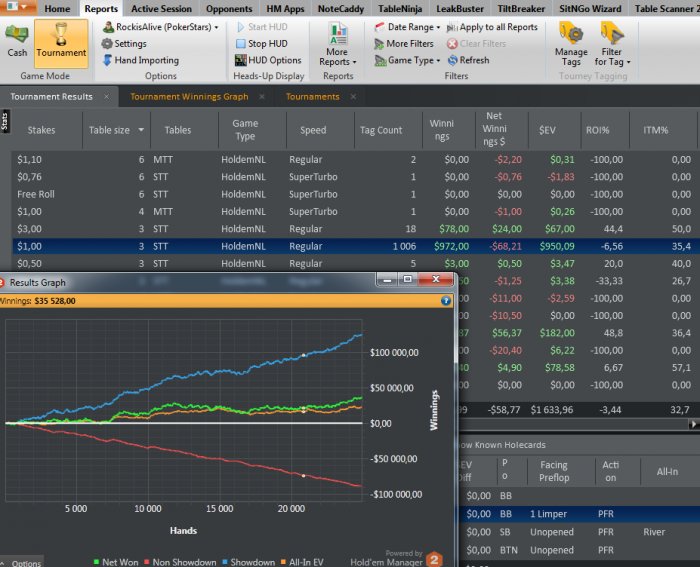Refresh the report
The width and height of the screenshot is (700, 567).
pos(468,60)
